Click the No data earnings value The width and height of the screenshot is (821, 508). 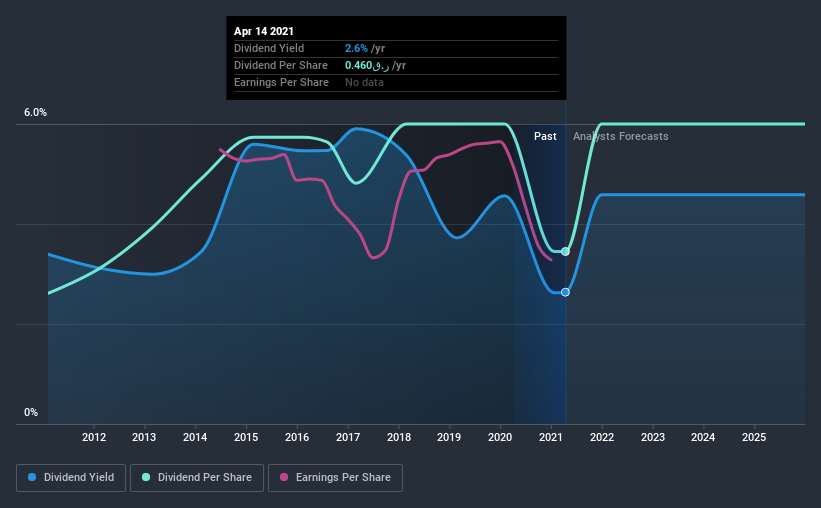click(x=364, y=82)
